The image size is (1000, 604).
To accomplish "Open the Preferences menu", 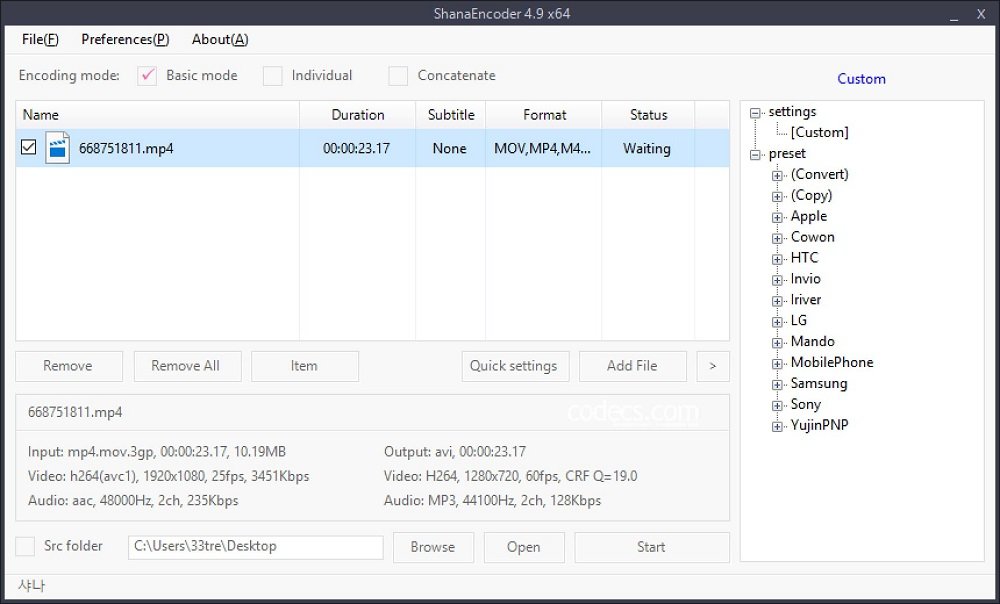I will [x=125, y=39].
